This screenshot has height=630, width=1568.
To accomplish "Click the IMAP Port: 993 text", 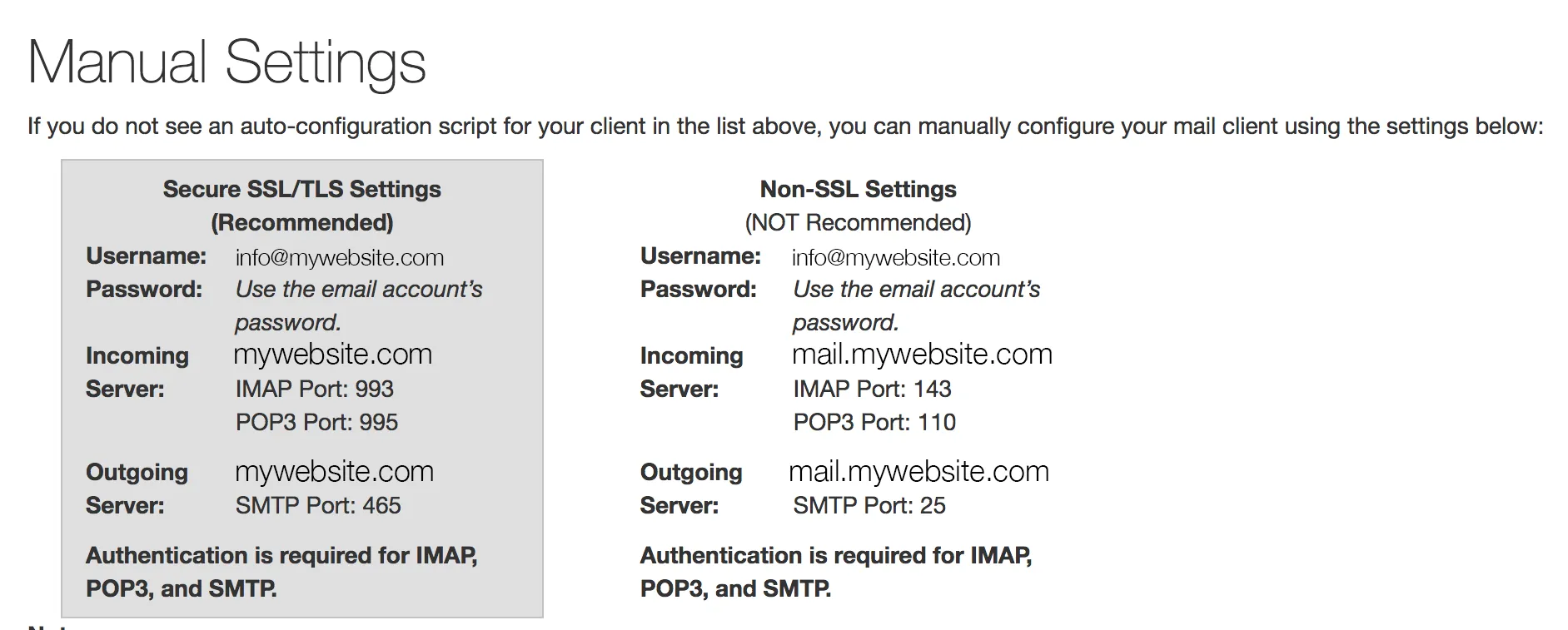I will (314, 389).
